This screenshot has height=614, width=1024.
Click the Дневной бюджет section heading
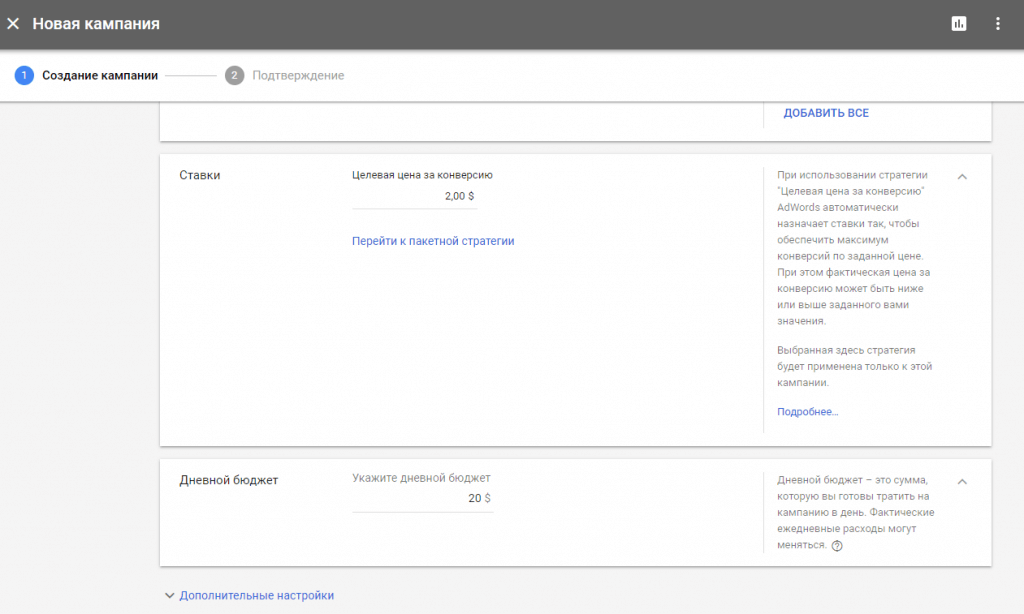pyautogui.click(x=228, y=480)
